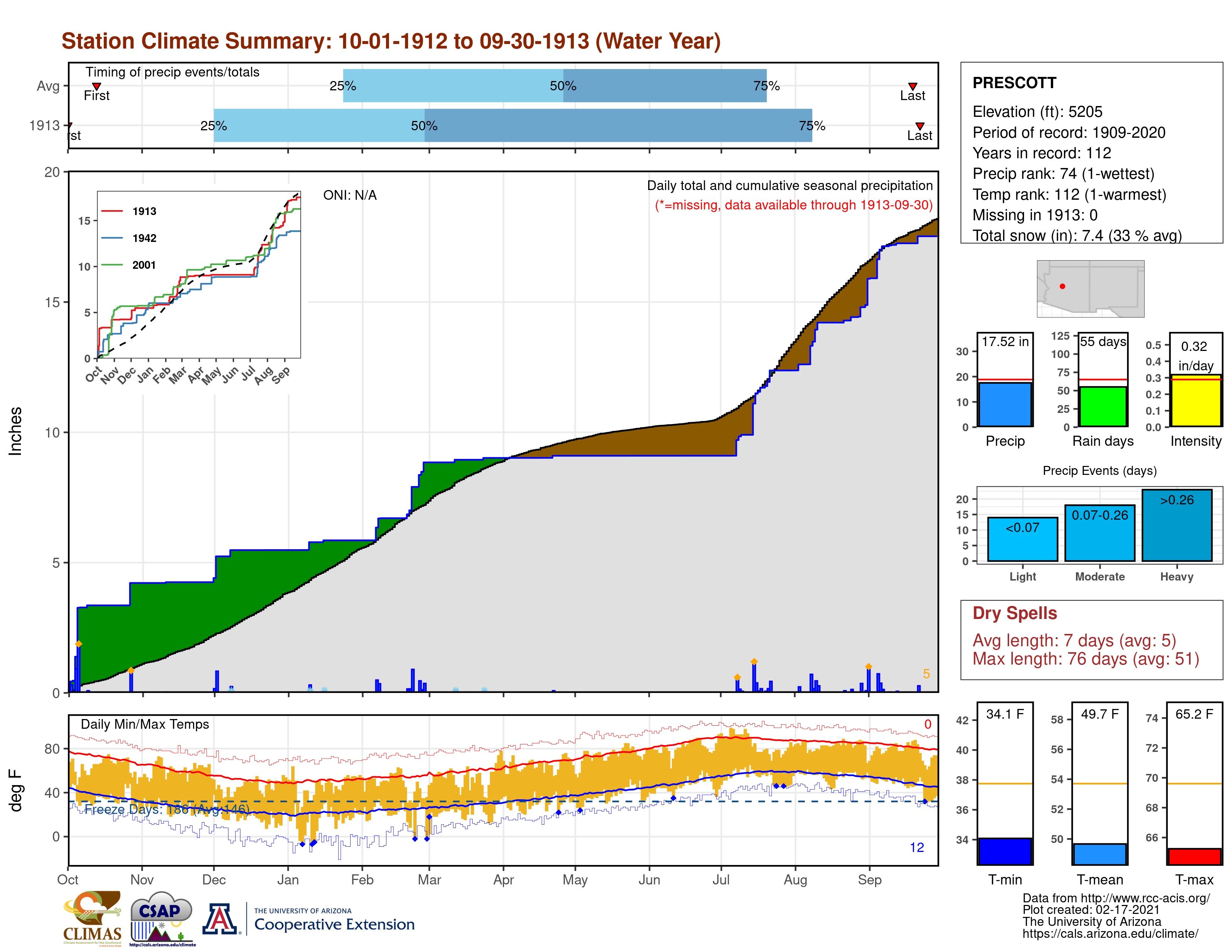This screenshot has width=1232, height=952.
Task: Click the 'Inches' y-axis label
Action: 15,431
